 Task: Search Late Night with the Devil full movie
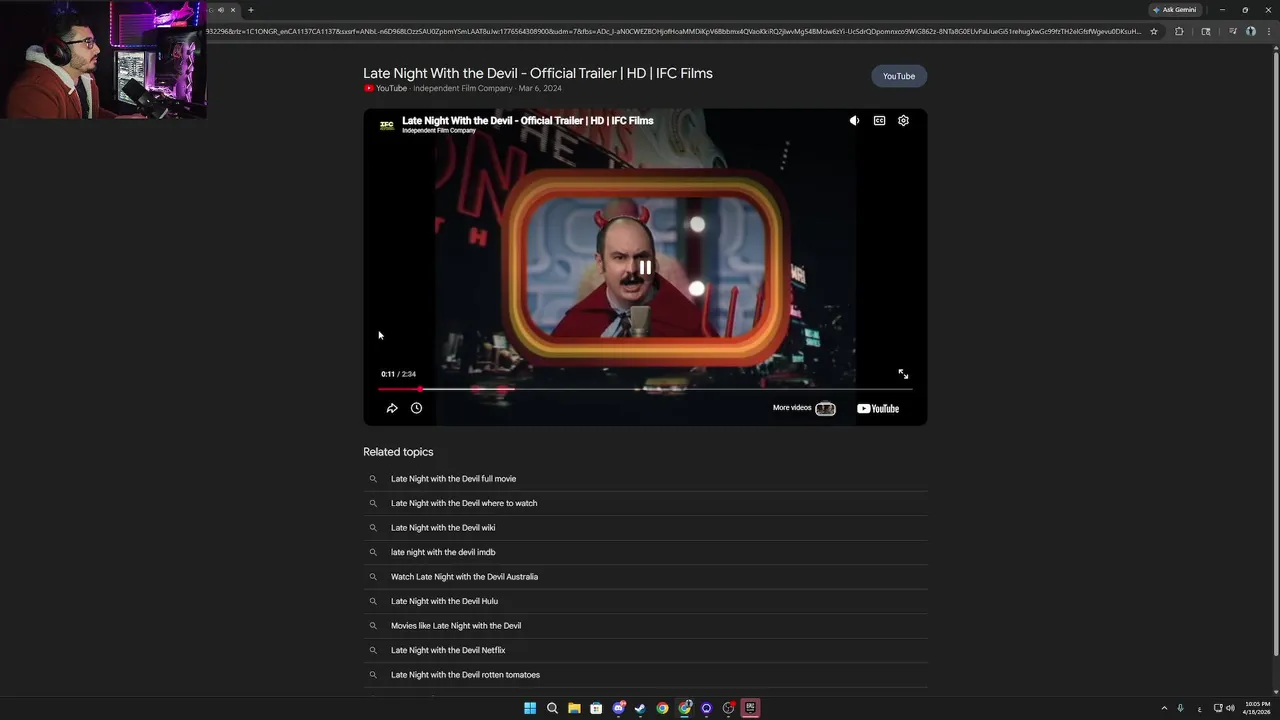(645, 479)
